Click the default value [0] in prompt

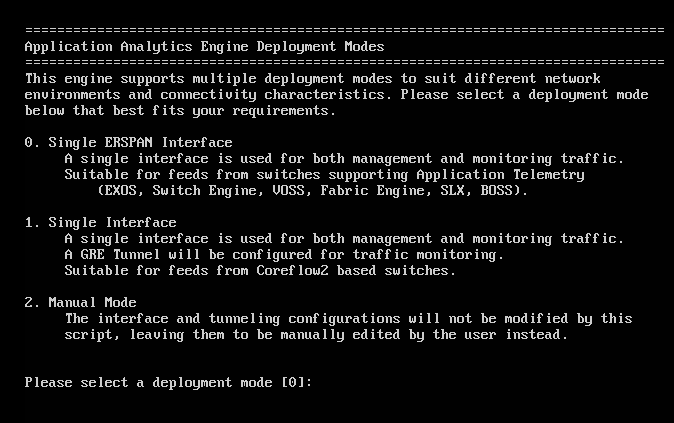(x=292, y=382)
